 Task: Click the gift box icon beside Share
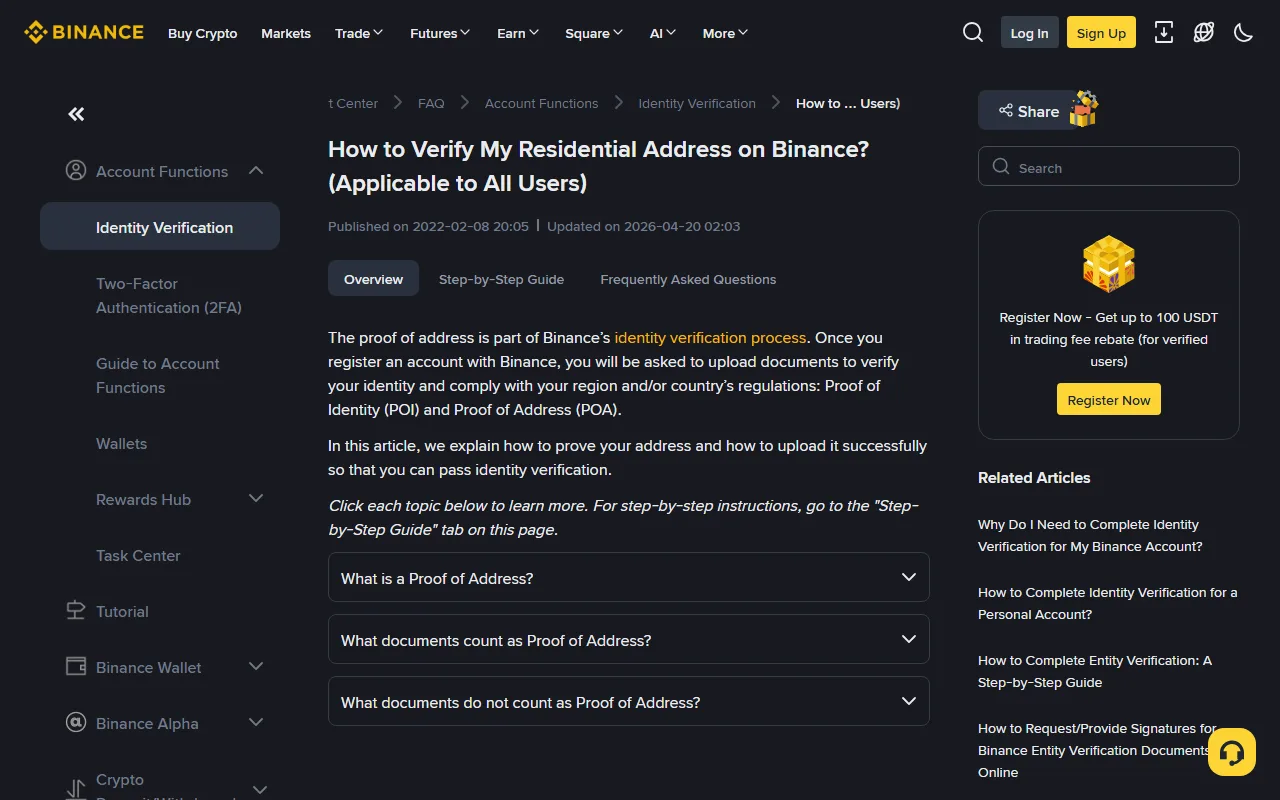[1084, 109]
